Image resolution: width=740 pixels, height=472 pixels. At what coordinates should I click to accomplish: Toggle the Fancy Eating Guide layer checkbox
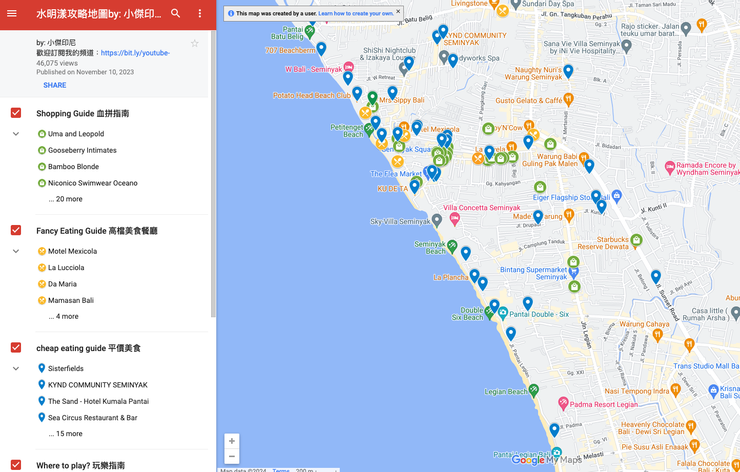pyautogui.click(x=16, y=231)
